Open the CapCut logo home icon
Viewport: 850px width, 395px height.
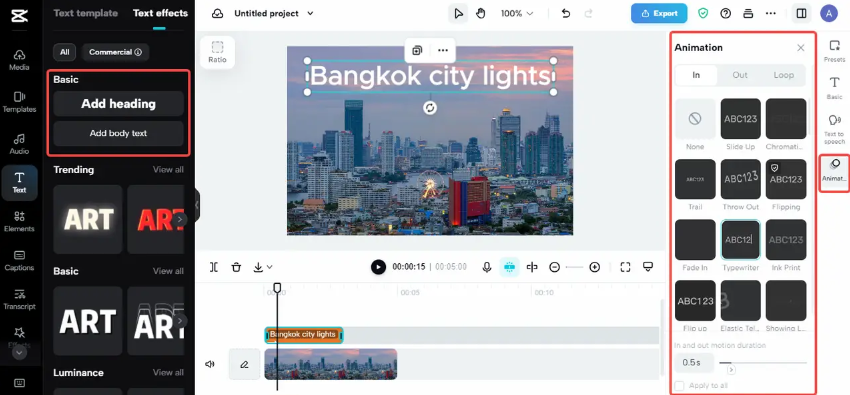19,16
